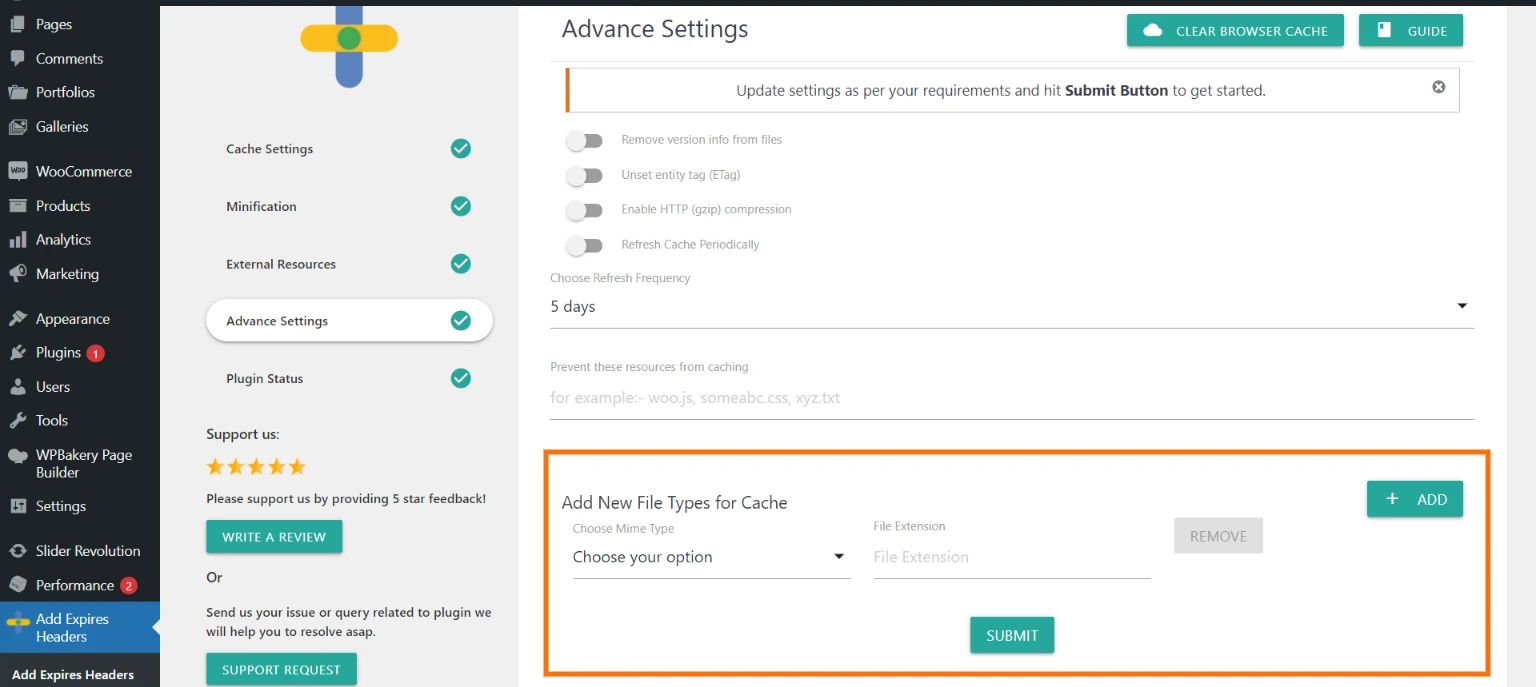Click the WooCommerce icon in sidebar
The width and height of the screenshot is (1536, 687).
pyautogui.click(x=17, y=171)
